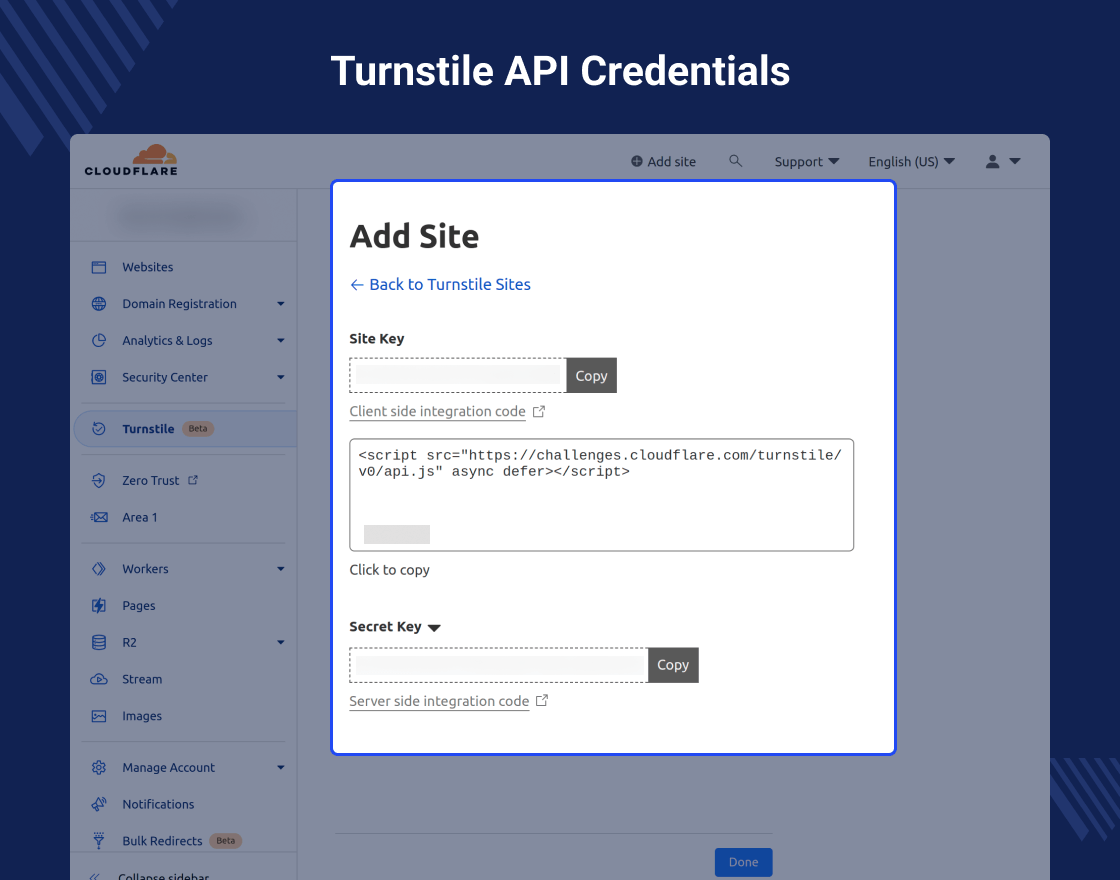Click the Cloudflare logo
This screenshot has height=880, width=1120.
click(131, 160)
